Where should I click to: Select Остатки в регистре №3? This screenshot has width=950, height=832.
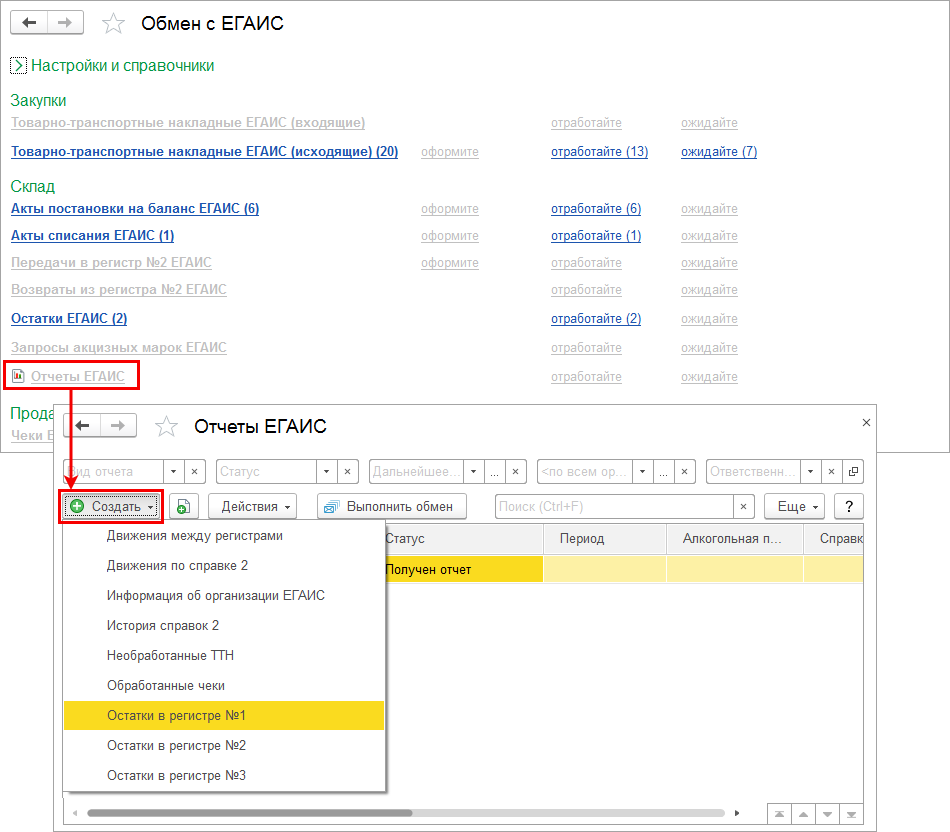tap(224, 776)
